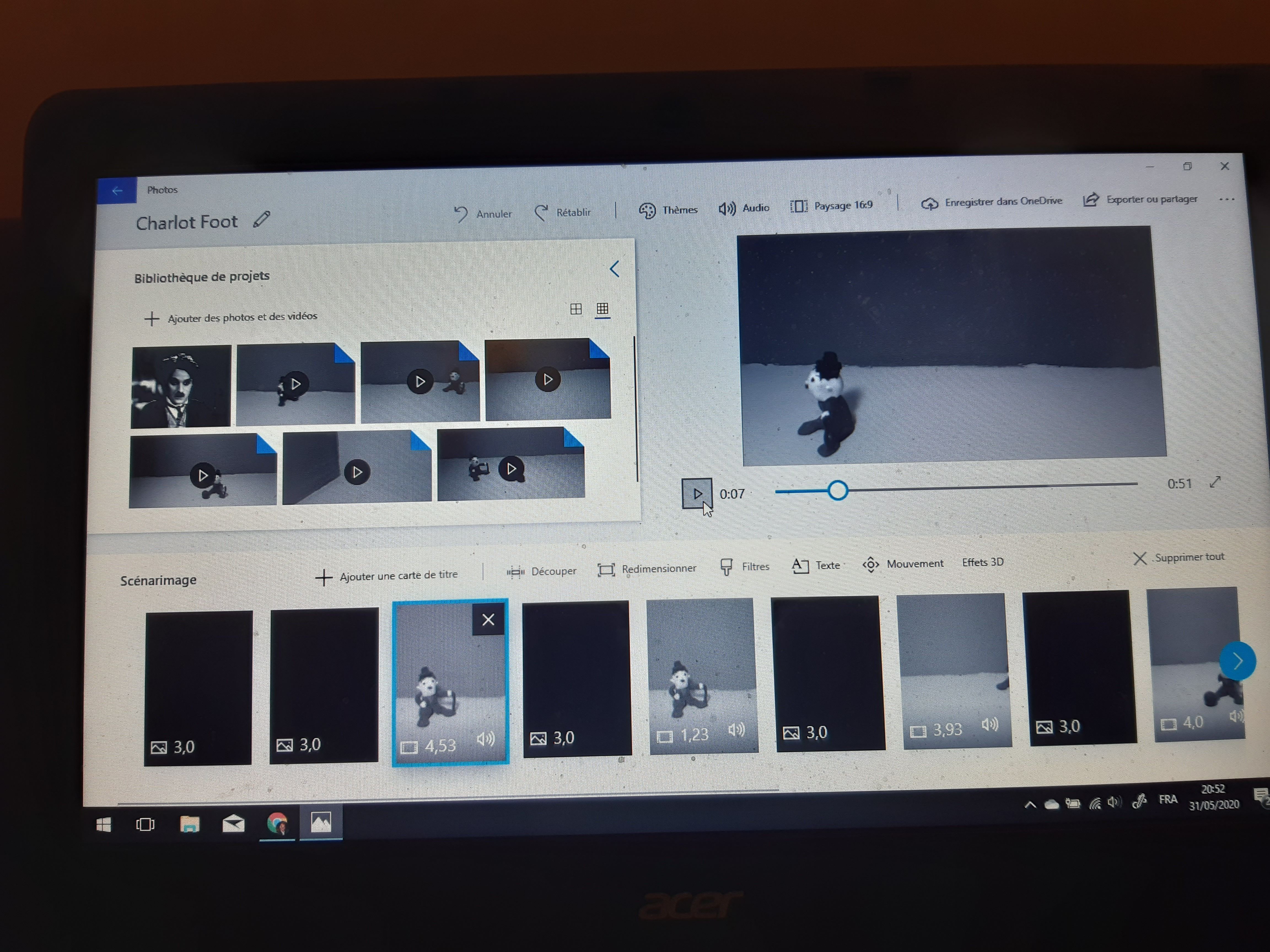Select last library video in bottom row
The height and width of the screenshot is (952, 1270).
tap(511, 464)
